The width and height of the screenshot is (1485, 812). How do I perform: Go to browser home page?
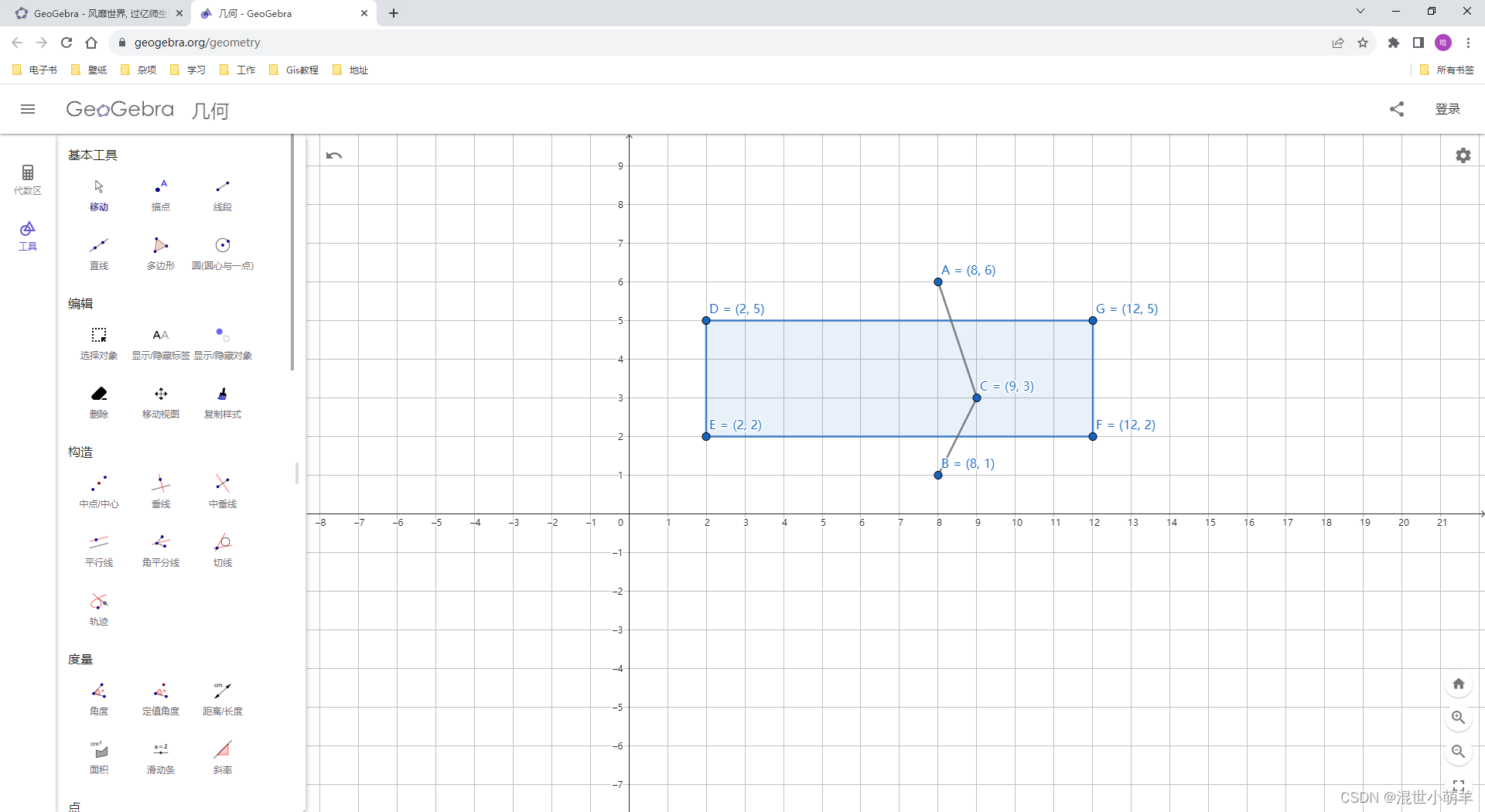91,43
